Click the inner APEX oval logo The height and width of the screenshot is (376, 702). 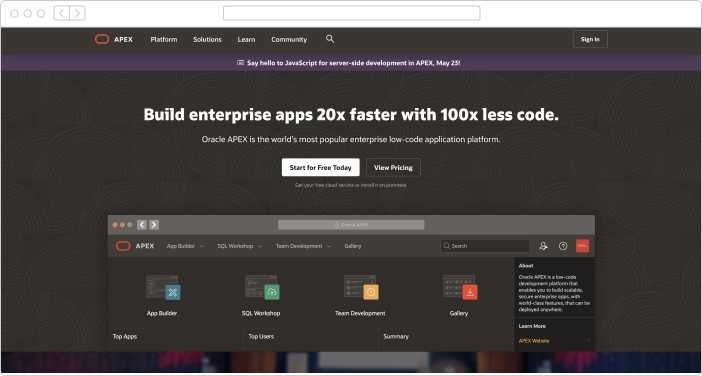click(123, 246)
